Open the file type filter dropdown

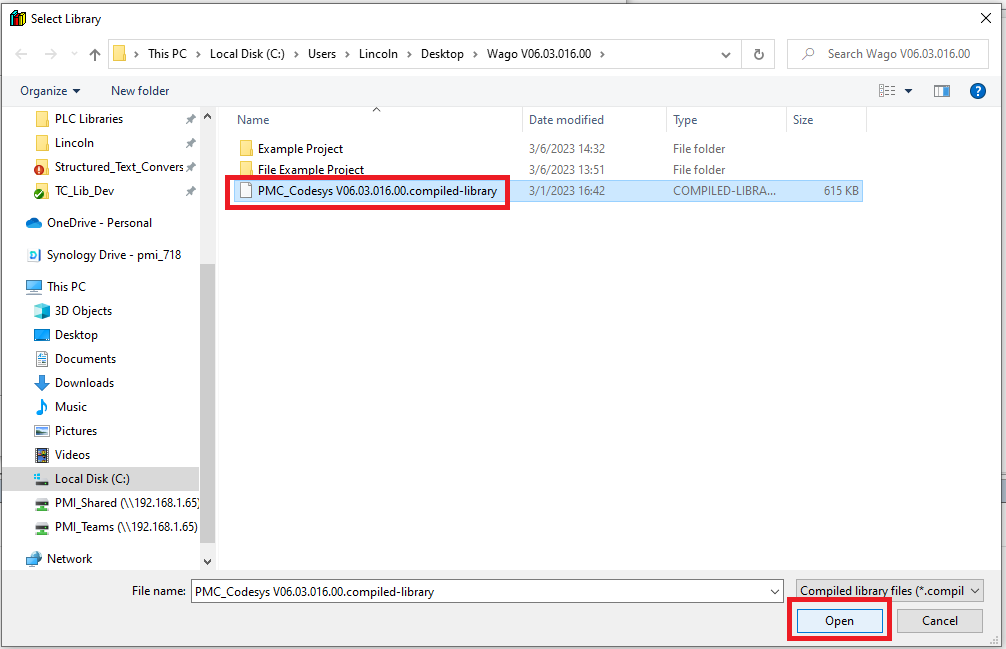[890, 591]
